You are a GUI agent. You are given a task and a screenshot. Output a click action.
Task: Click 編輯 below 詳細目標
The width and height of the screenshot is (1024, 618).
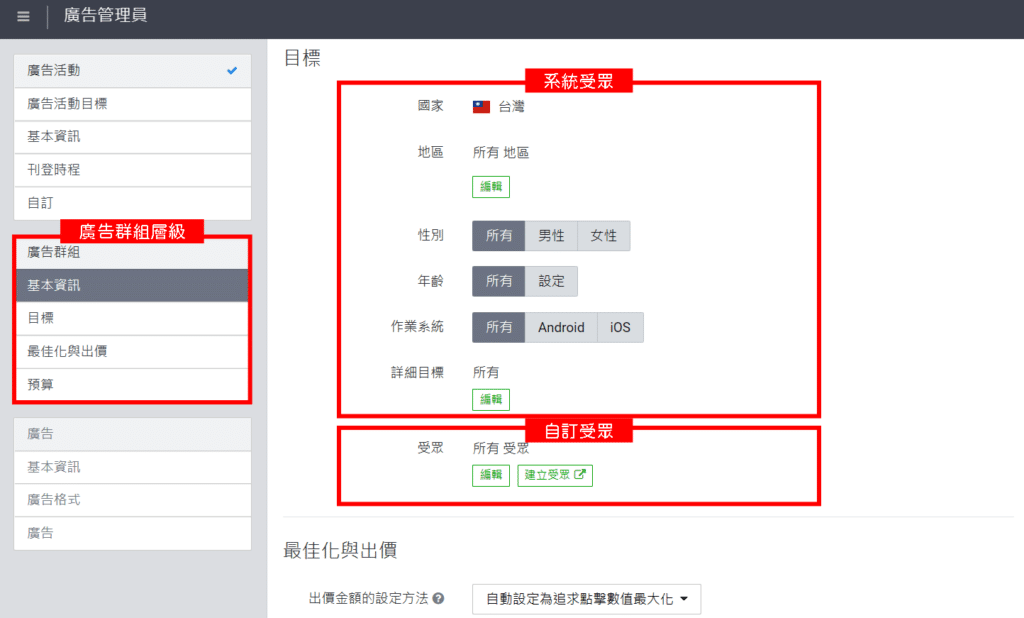tap(490, 399)
